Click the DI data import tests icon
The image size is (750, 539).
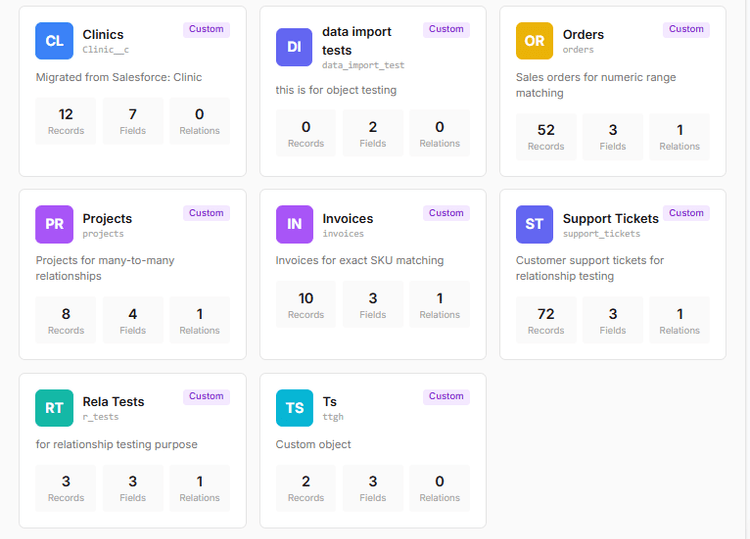point(294,47)
